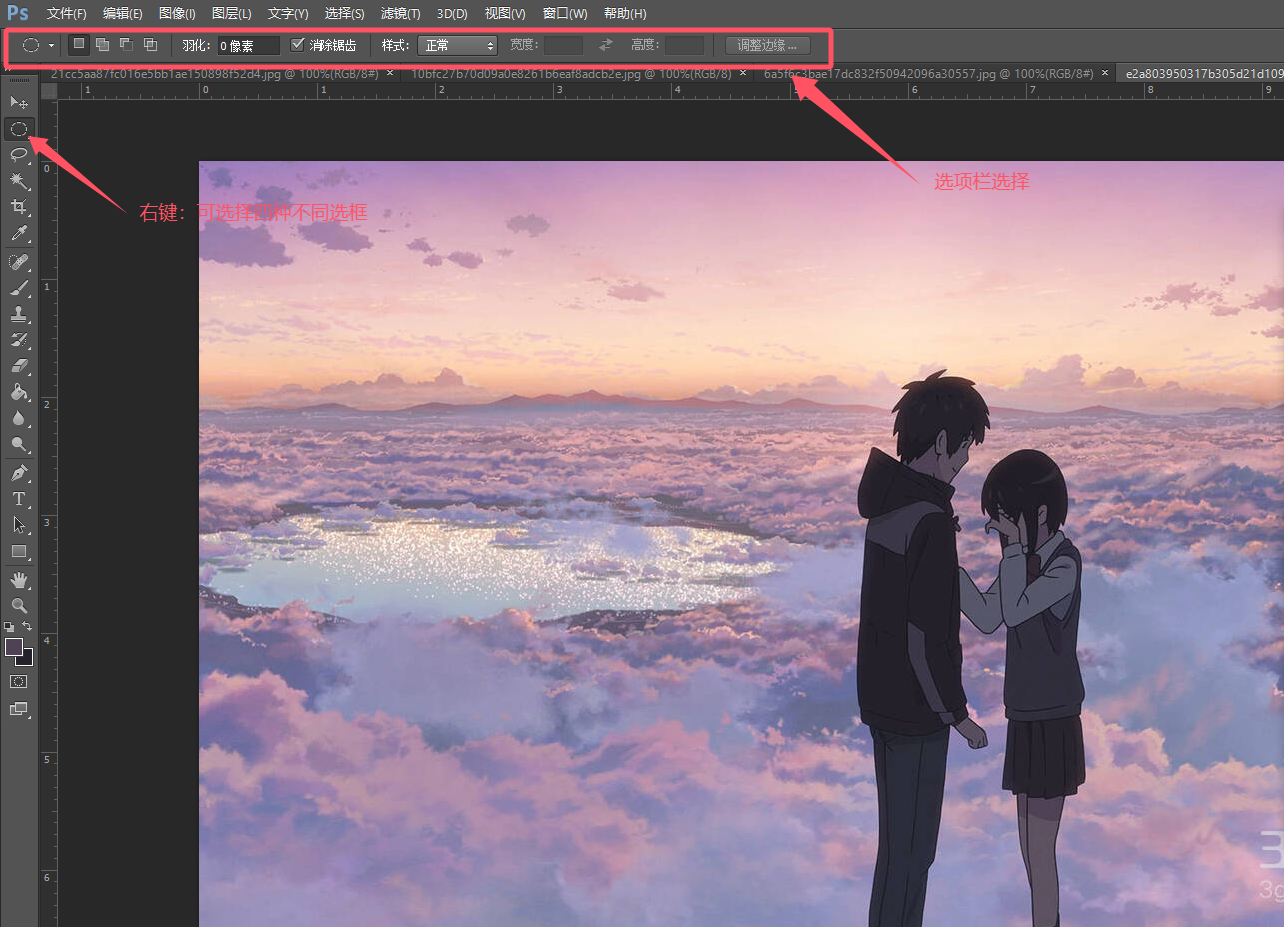Screen dimensions: 1284x927
Task: Select the Move tool
Action: click(x=19, y=102)
